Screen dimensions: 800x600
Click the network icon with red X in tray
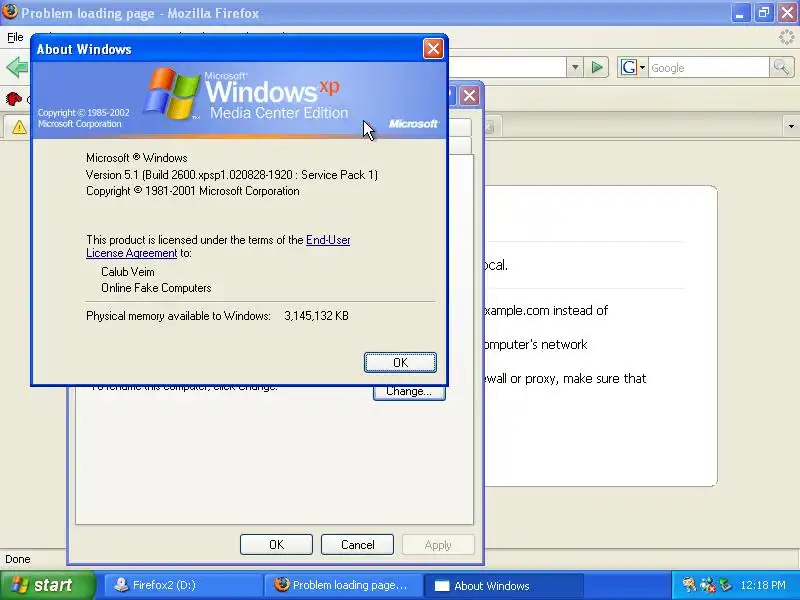707,585
